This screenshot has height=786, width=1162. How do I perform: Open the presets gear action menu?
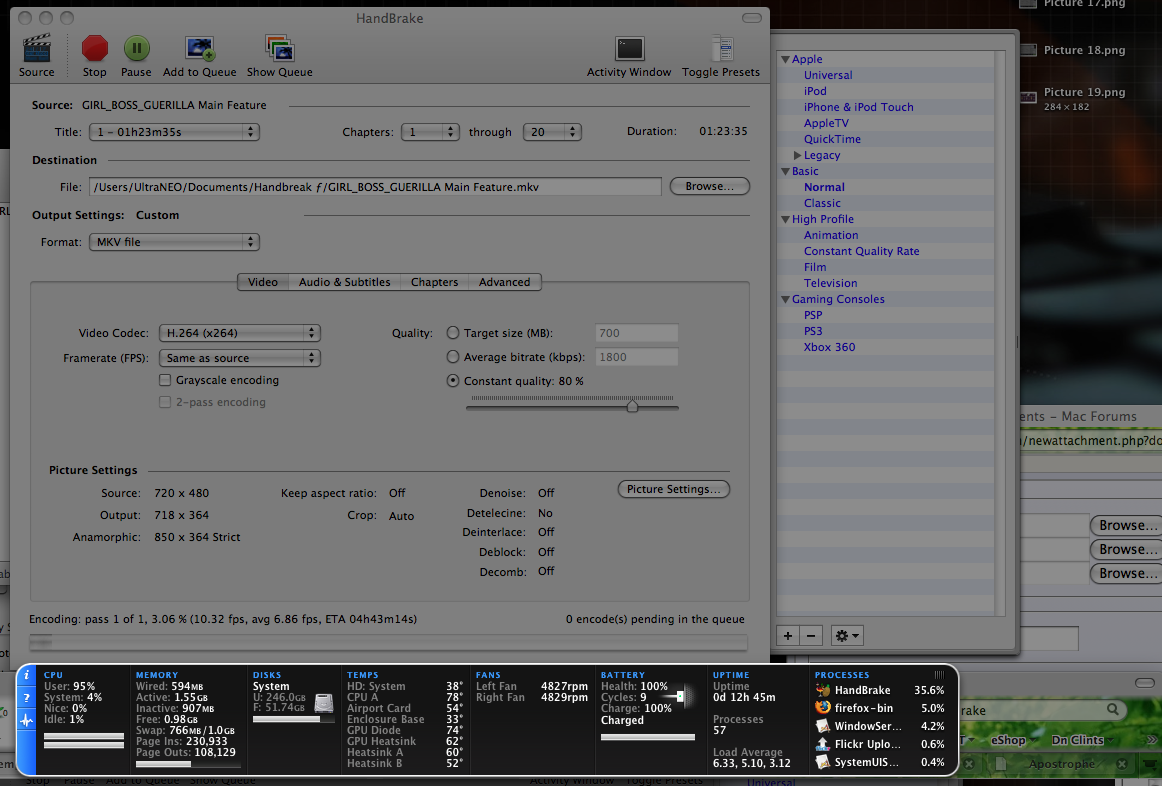pyautogui.click(x=847, y=636)
